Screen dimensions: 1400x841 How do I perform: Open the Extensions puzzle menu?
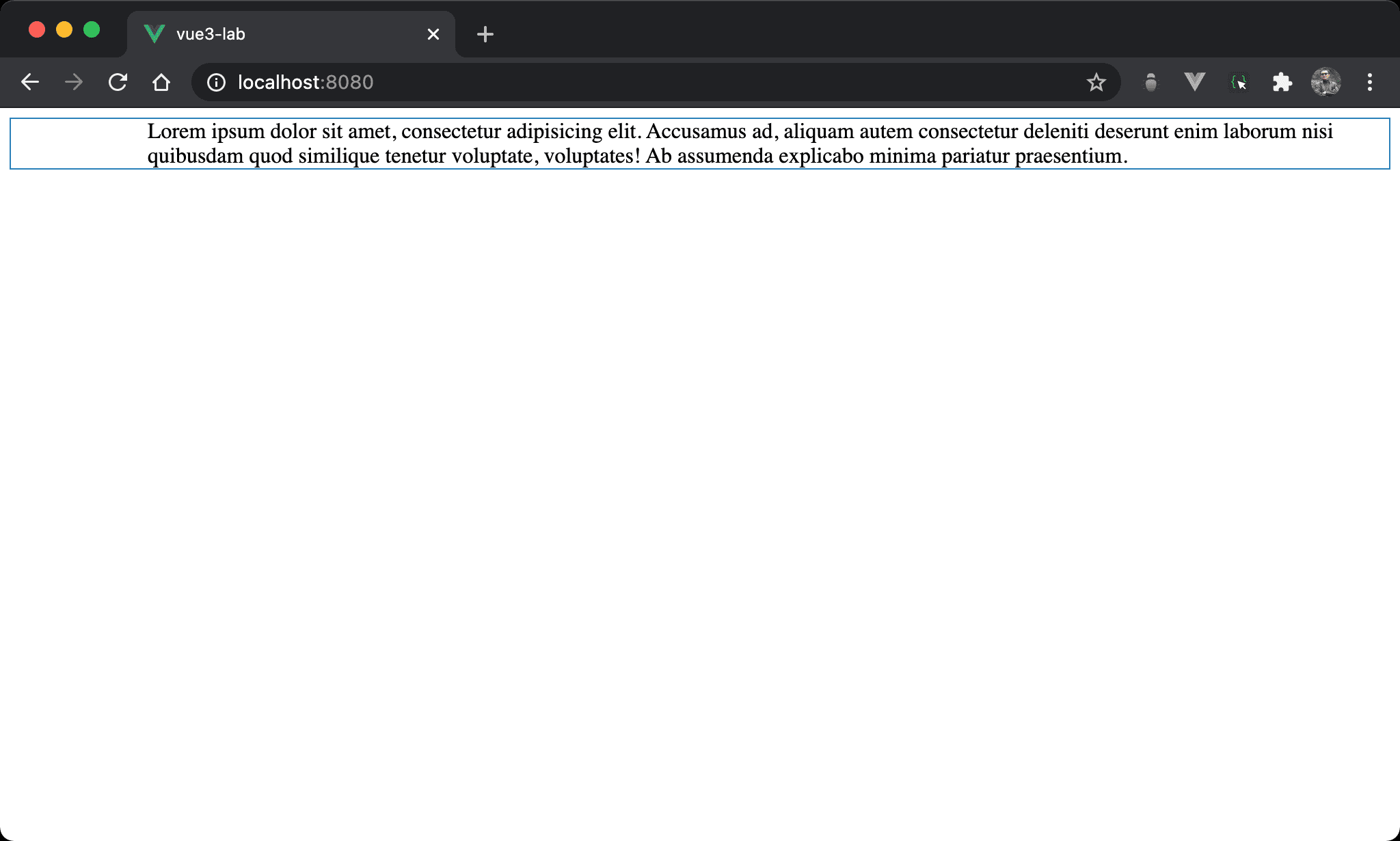click(x=1282, y=83)
